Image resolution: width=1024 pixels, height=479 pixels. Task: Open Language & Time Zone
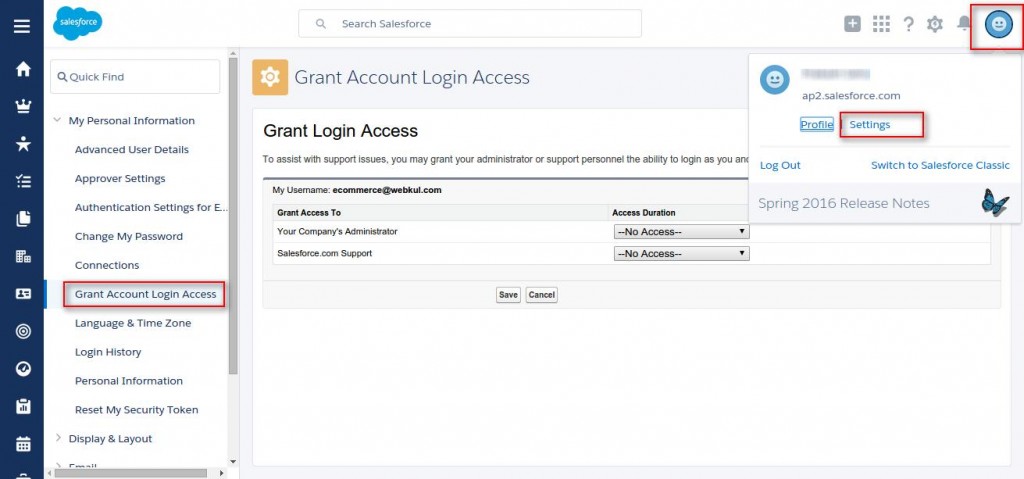[x=133, y=323]
